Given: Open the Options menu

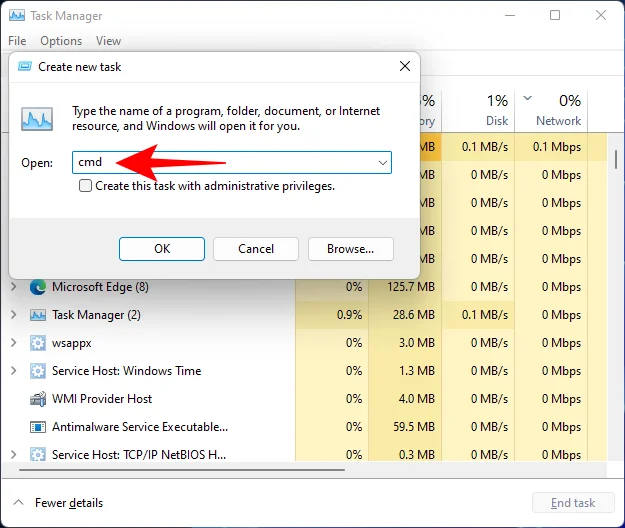Looking at the screenshot, I should [x=61, y=41].
